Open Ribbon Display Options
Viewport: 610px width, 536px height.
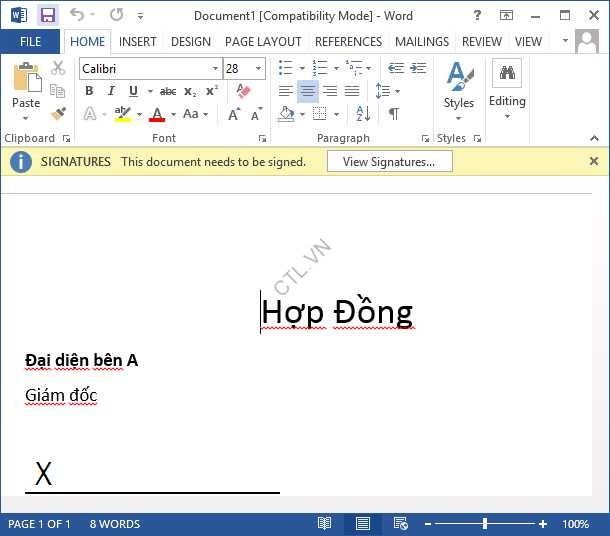pyautogui.click(x=506, y=16)
